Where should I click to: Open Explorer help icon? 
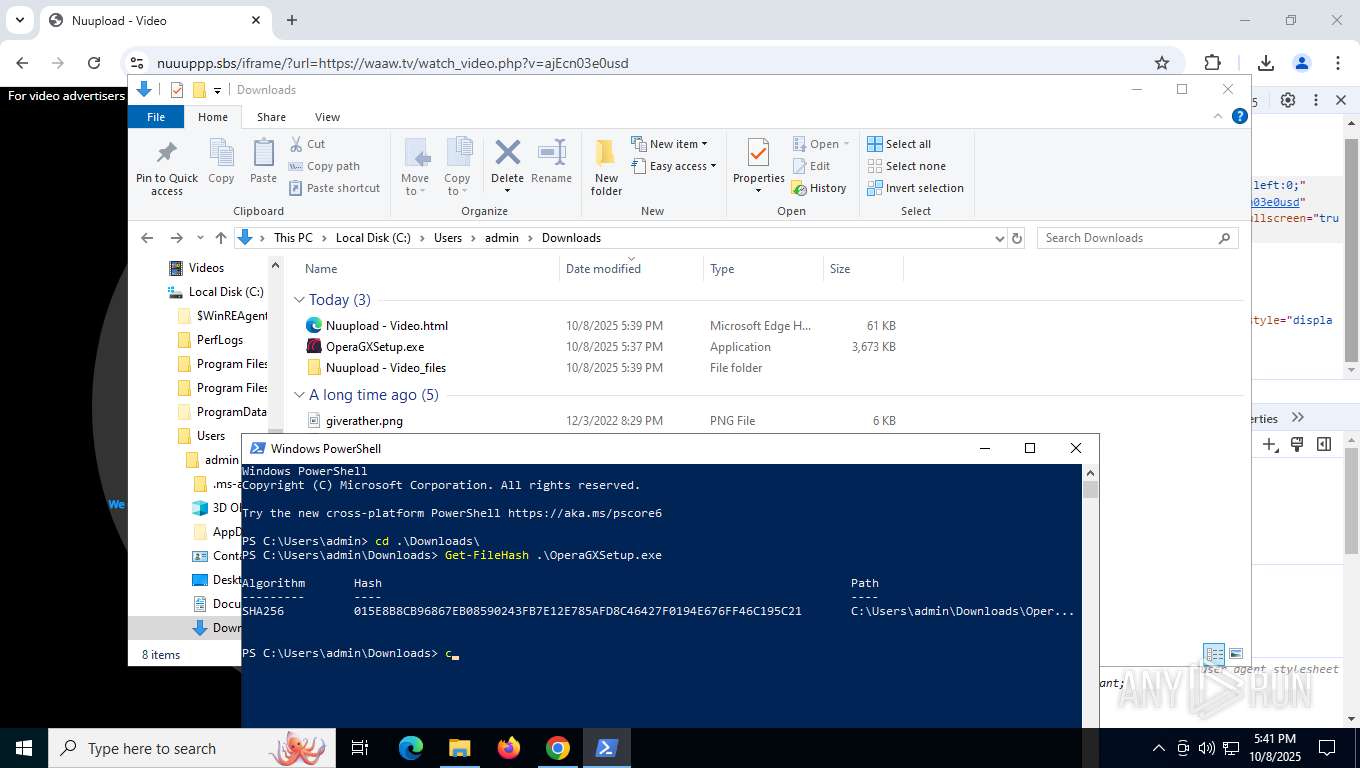(x=1240, y=116)
